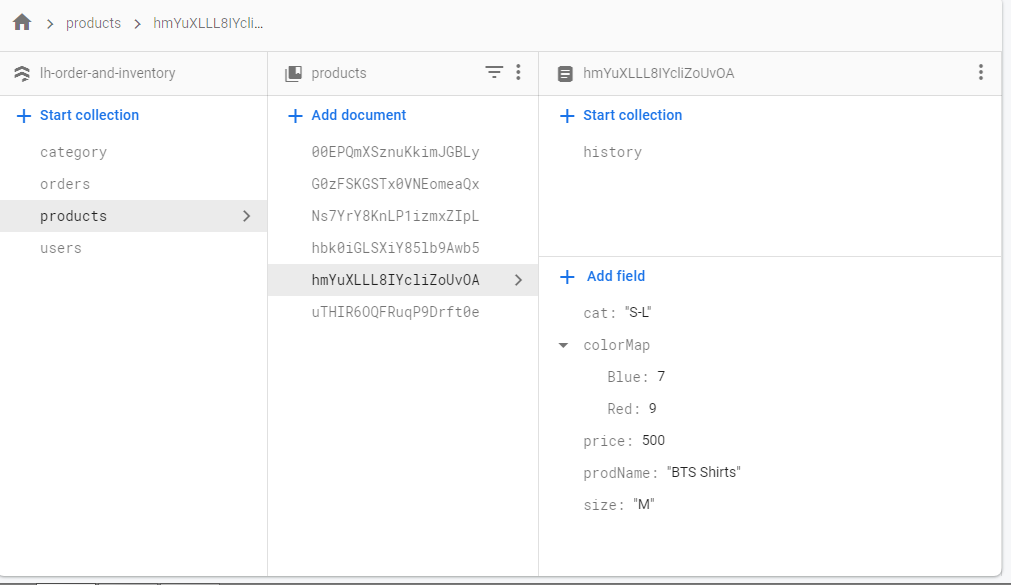The width and height of the screenshot is (1011, 585).
Task: Click Add document
Action: pos(347,115)
